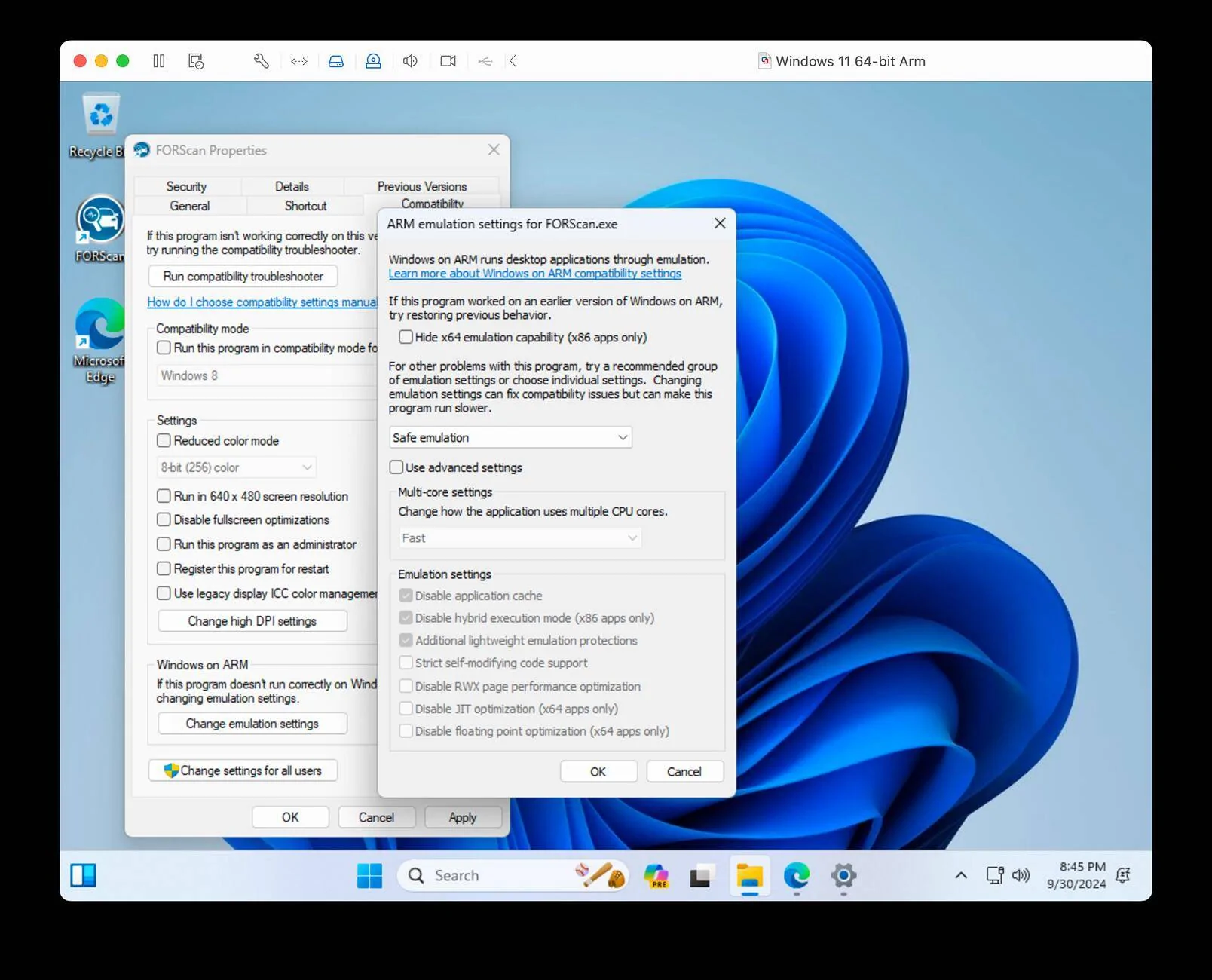
Task: Enable Run in 640 x 480 resolution
Action: (x=164, y=496)
